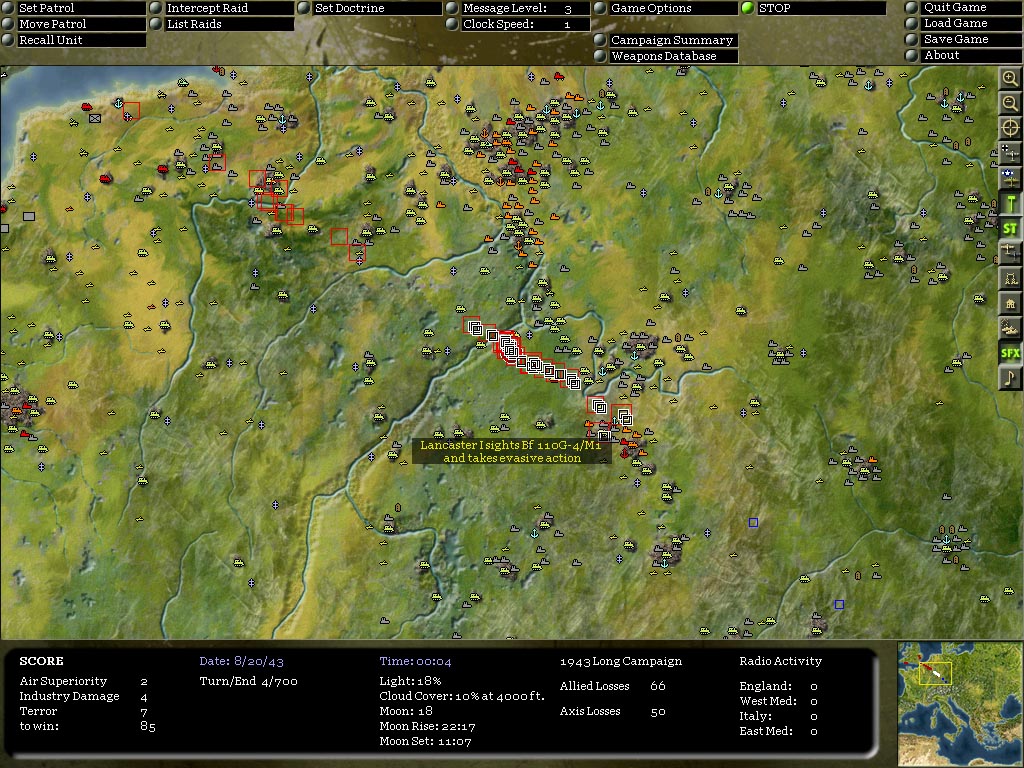1024x768 pixels.
Task: Click the crosshair center-map icon
Action: pyautogui.click(x=1010, y=128)
